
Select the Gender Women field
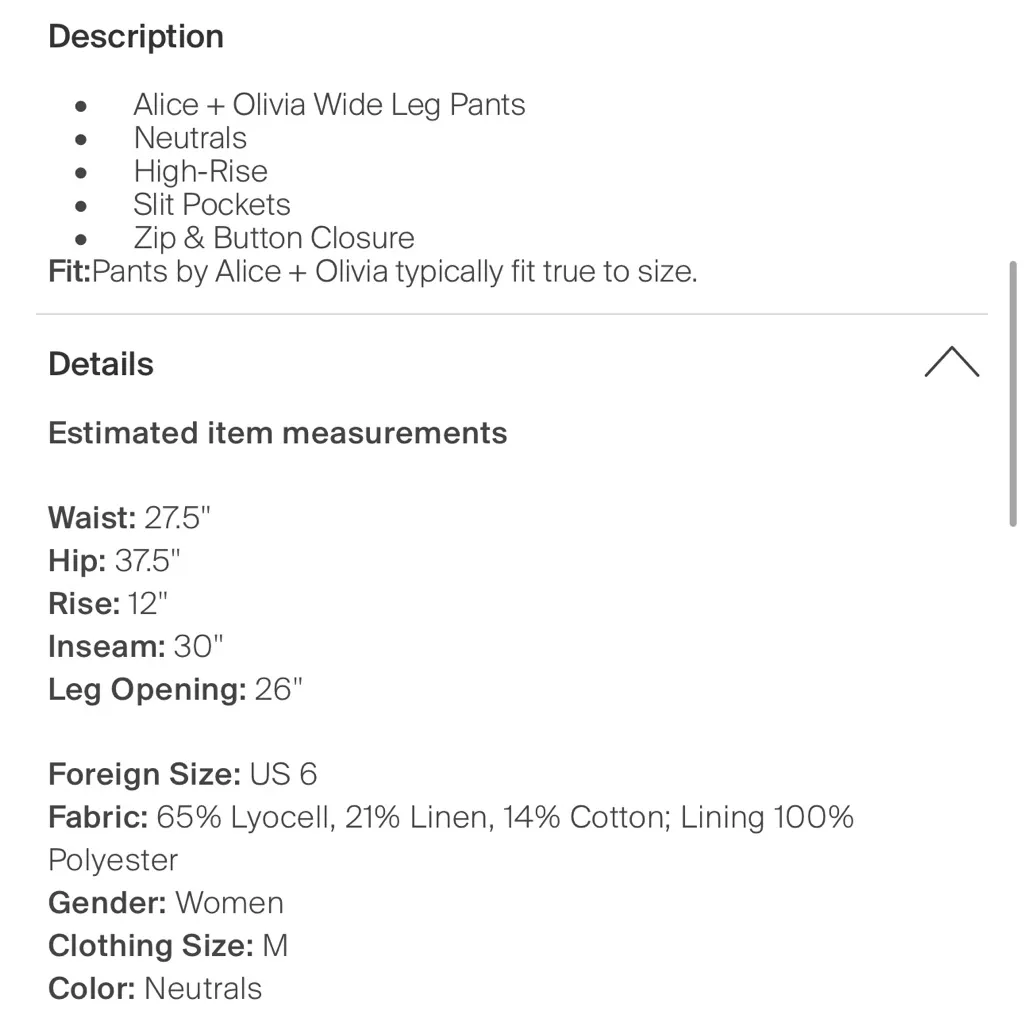[x=166, y=903]
